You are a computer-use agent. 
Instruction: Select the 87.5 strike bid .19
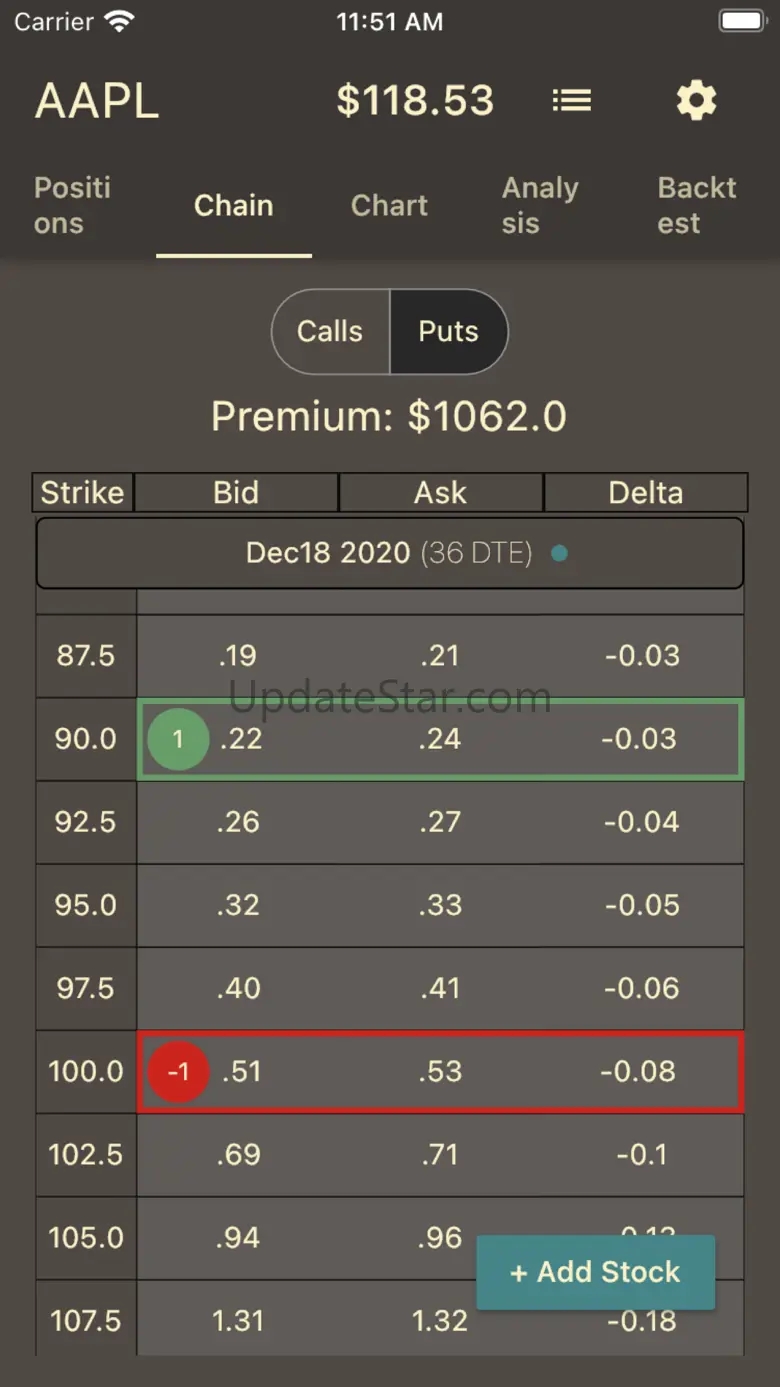point(237,656)
